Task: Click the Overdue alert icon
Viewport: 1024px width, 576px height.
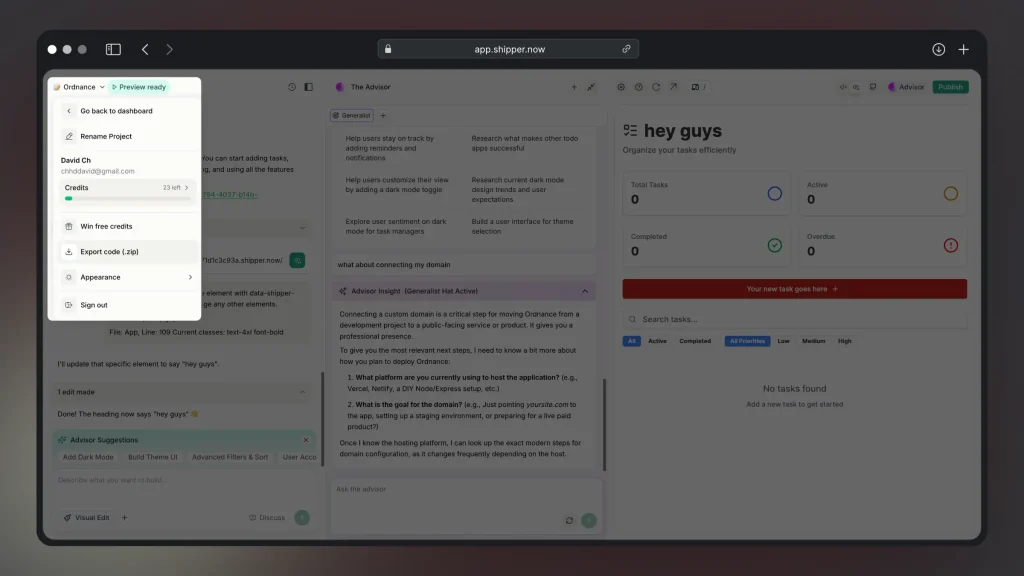Action: (x=951, y=246)
